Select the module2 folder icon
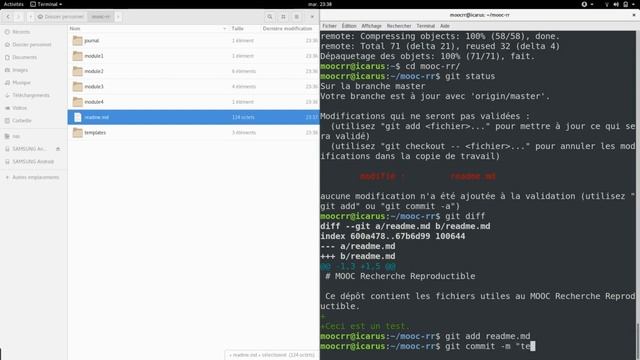 78,71
